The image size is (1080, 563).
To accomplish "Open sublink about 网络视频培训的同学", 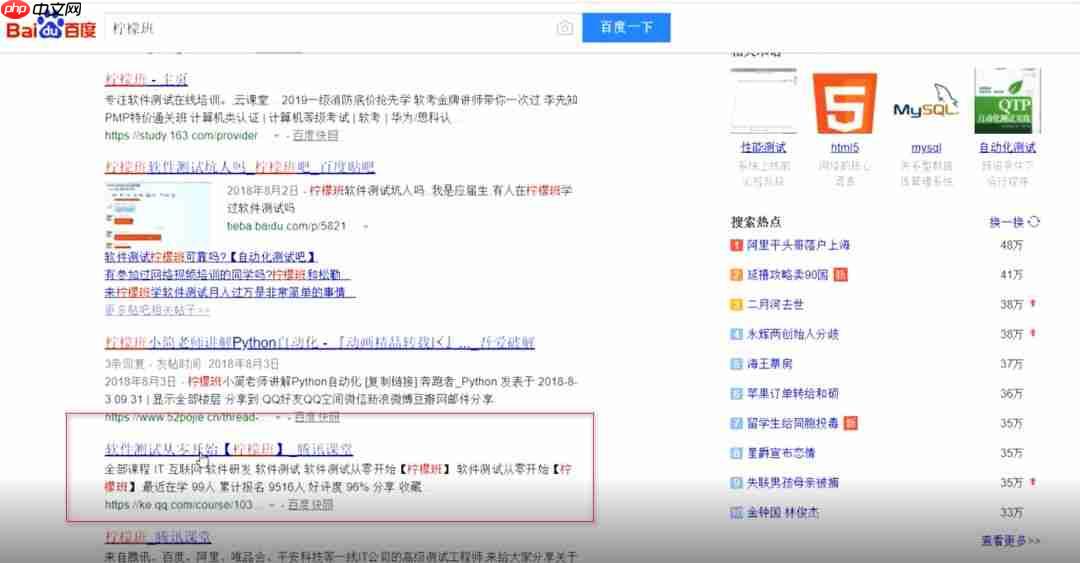I will click(x=227, y=274).
